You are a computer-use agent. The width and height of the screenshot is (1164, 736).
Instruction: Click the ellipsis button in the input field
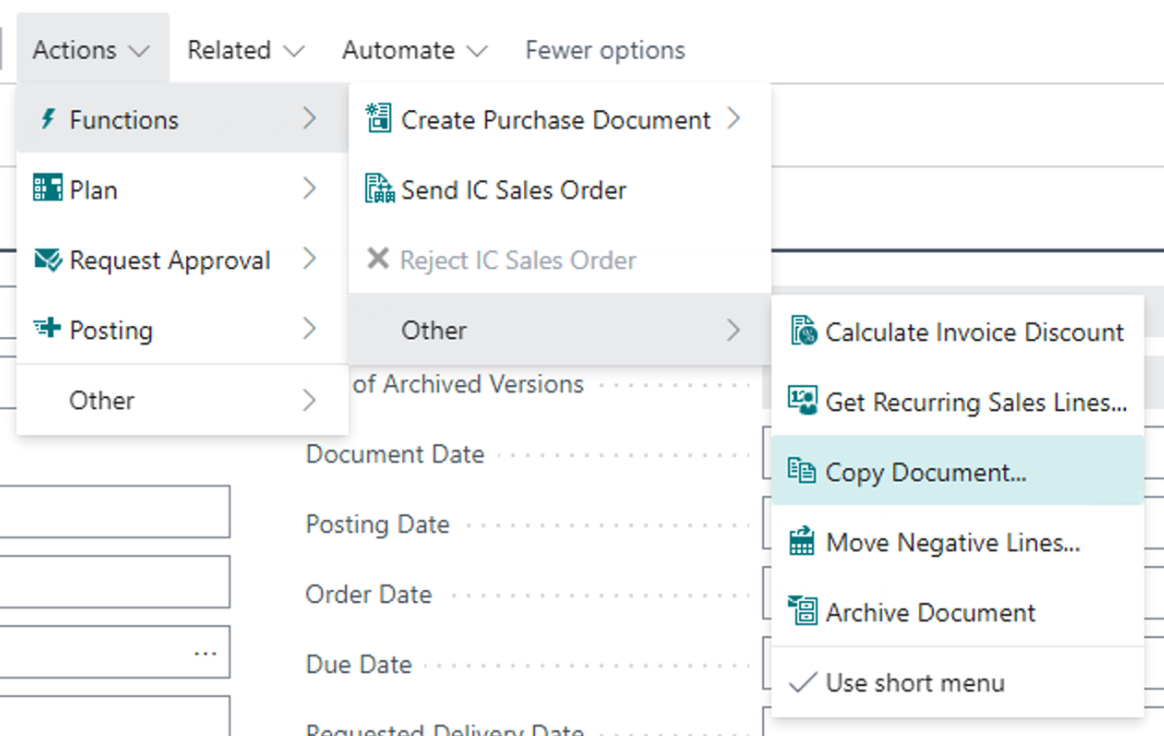click(x=205, y=653)
